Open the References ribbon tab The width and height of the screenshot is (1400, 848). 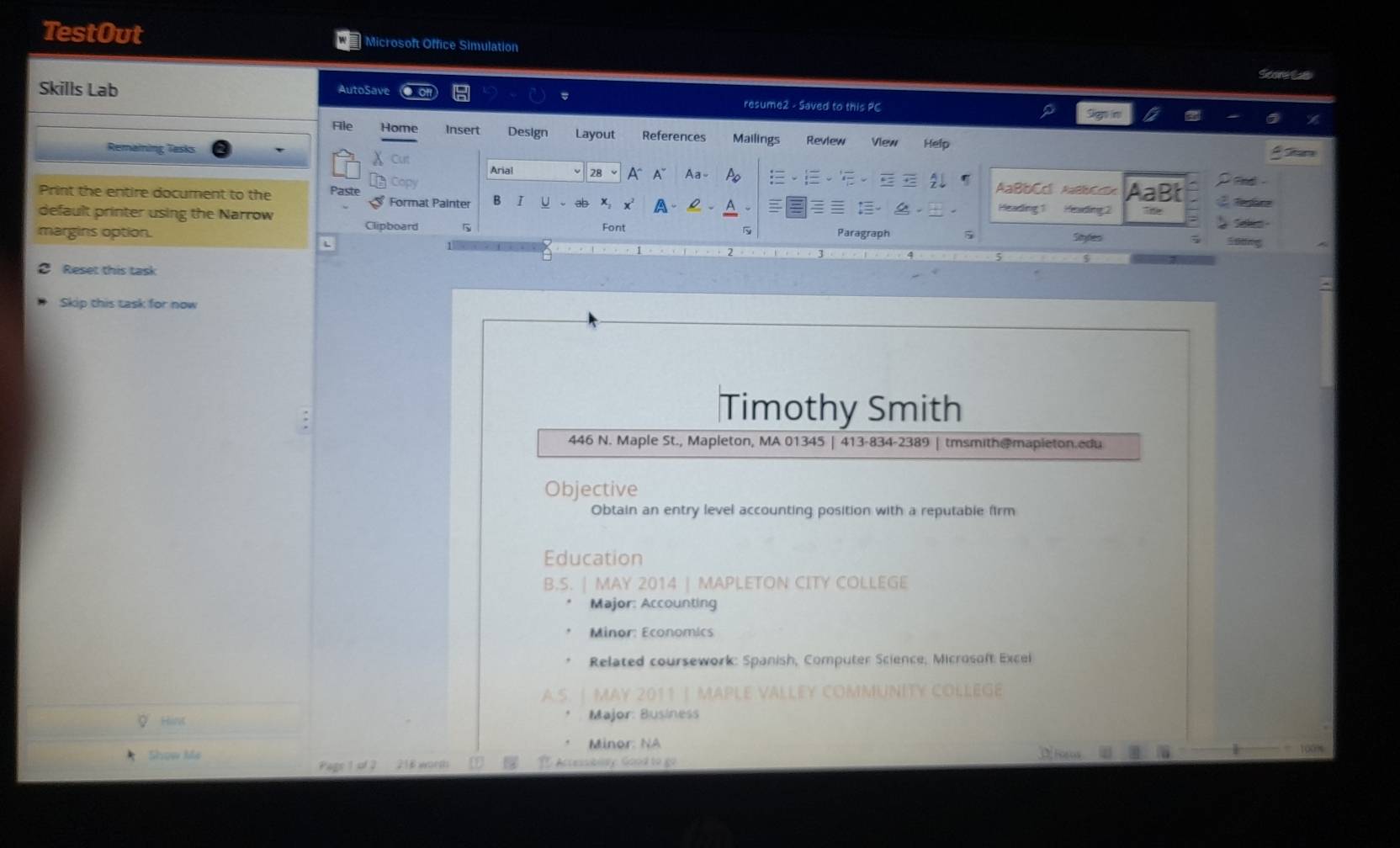coord(673,136)
